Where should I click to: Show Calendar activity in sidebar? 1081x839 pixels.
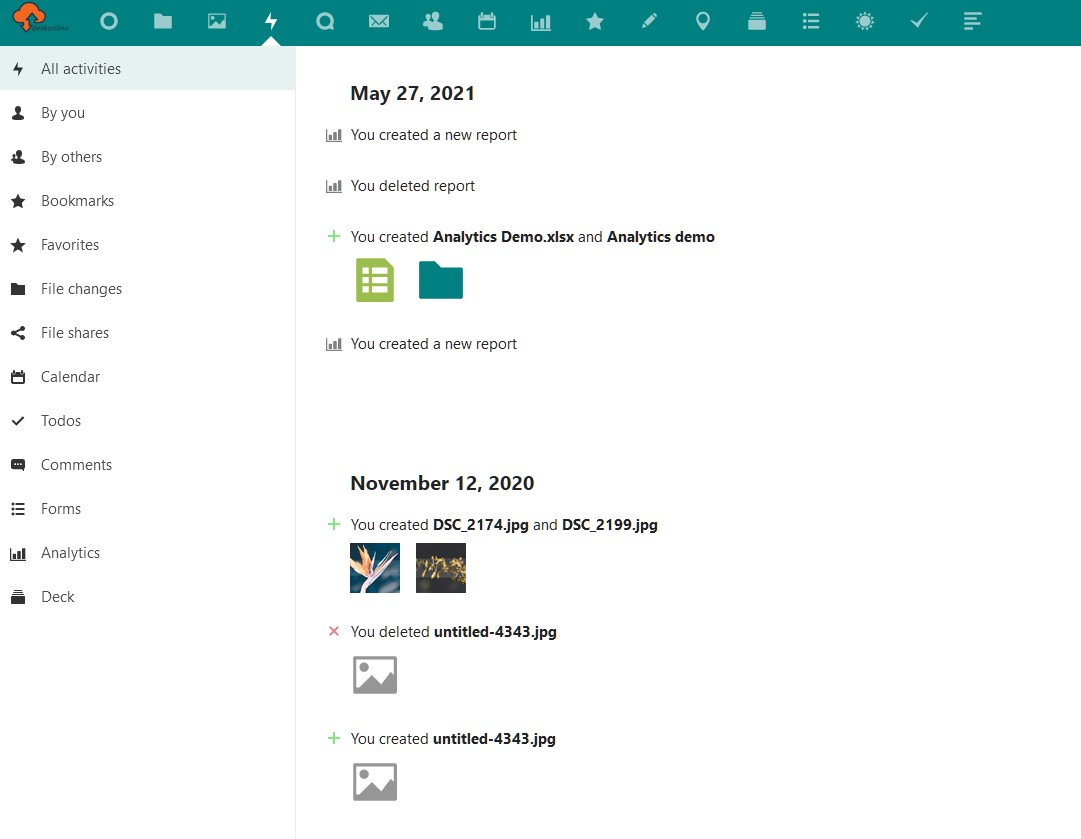coord(148,377)
